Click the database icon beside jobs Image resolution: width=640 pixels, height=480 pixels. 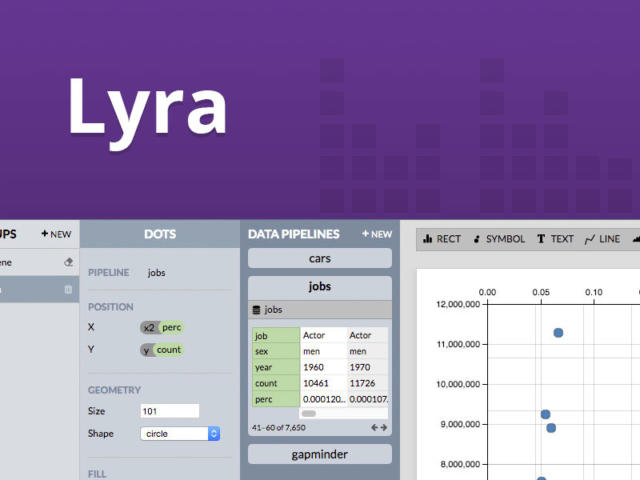point(256,310)
